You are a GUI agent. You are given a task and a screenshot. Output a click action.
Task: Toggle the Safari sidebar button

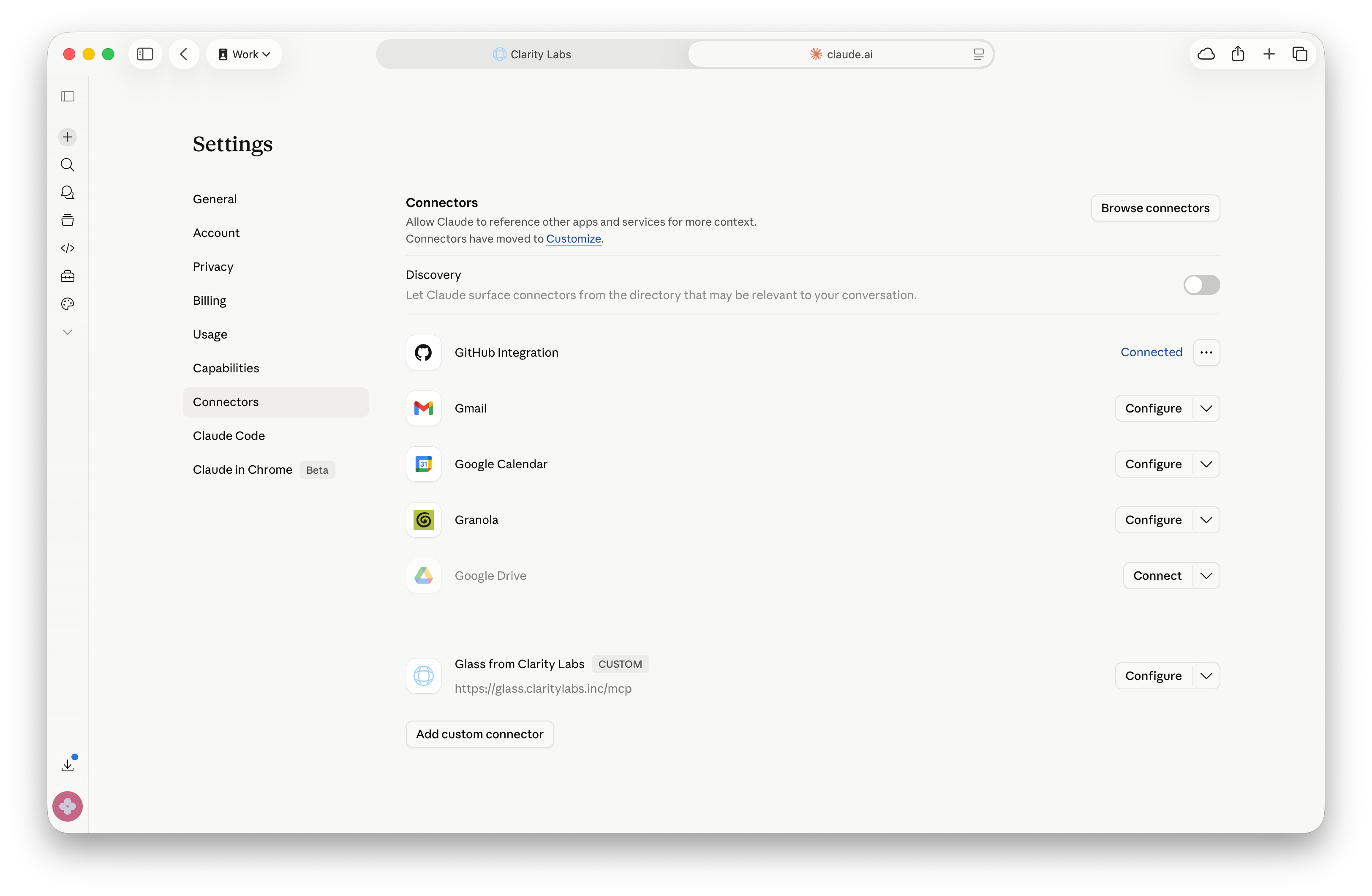(145, 54)
